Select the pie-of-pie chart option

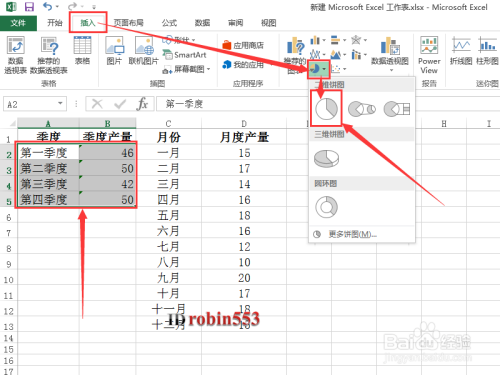[362, 109]
